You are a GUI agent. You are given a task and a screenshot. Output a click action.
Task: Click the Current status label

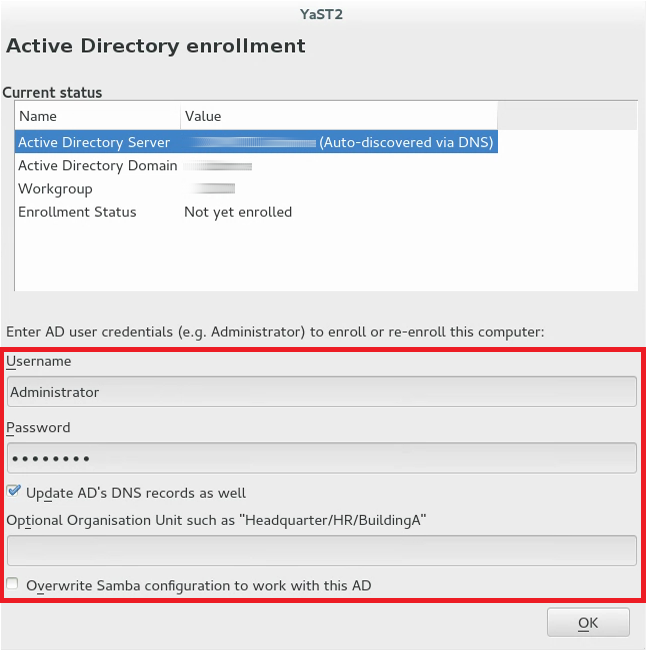point(52,92)
